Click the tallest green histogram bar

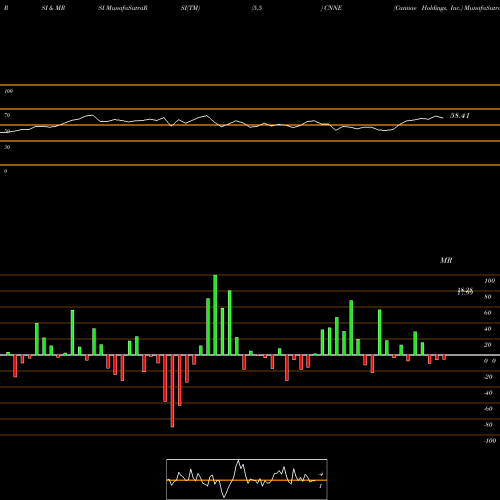pyautogui.click(x=215, y=315)
